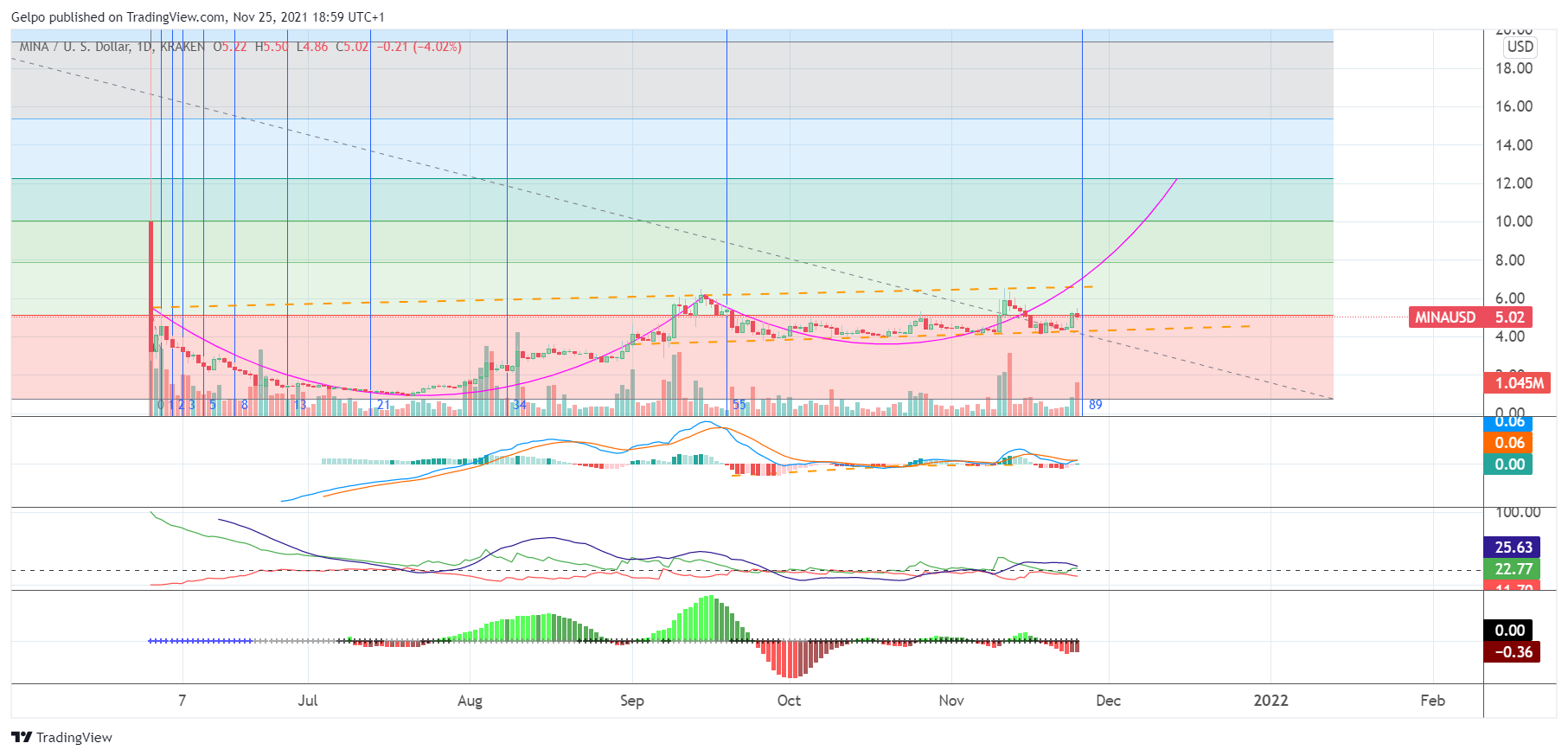Viewport: 1568px width, 756px height.
Task: Click the Dec label on time axis
Action: (1108, 701)
